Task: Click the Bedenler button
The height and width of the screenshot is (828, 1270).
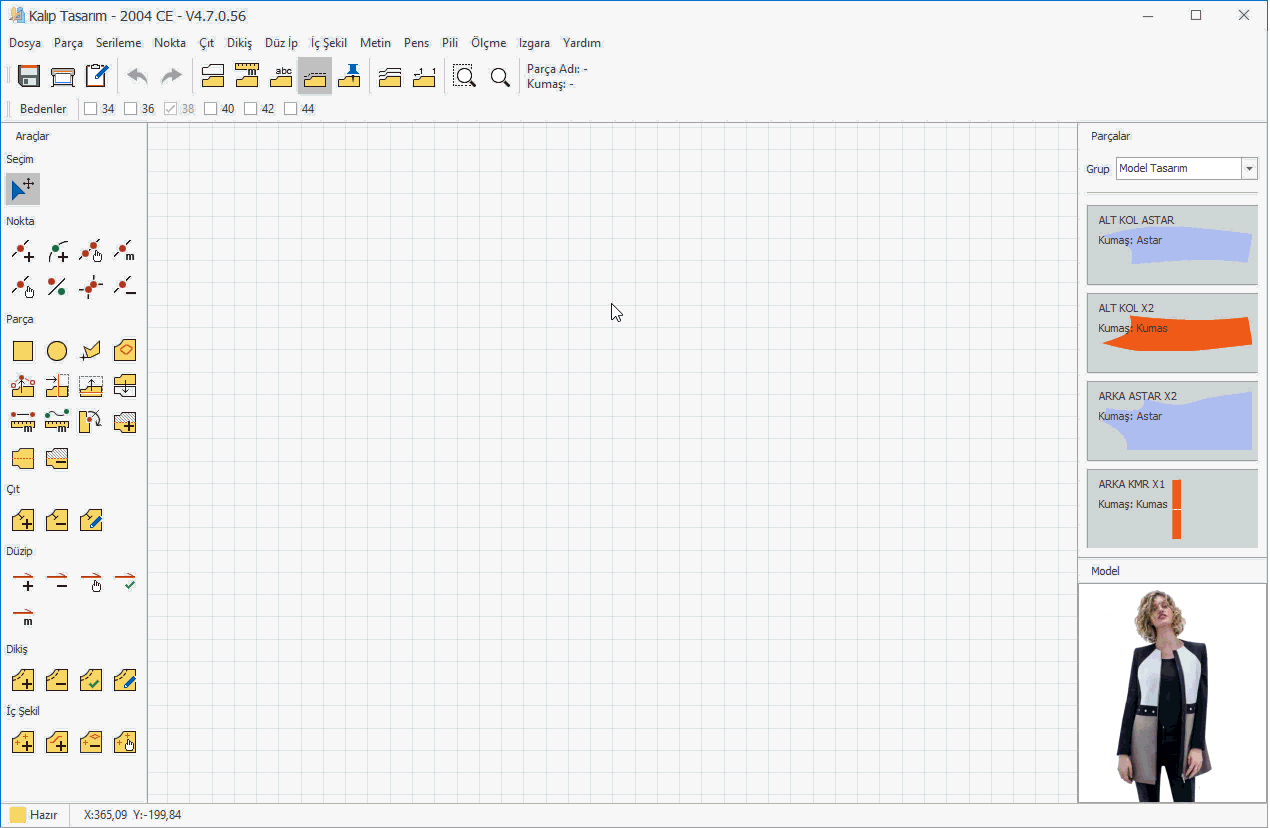Action: tap(43, 109)
